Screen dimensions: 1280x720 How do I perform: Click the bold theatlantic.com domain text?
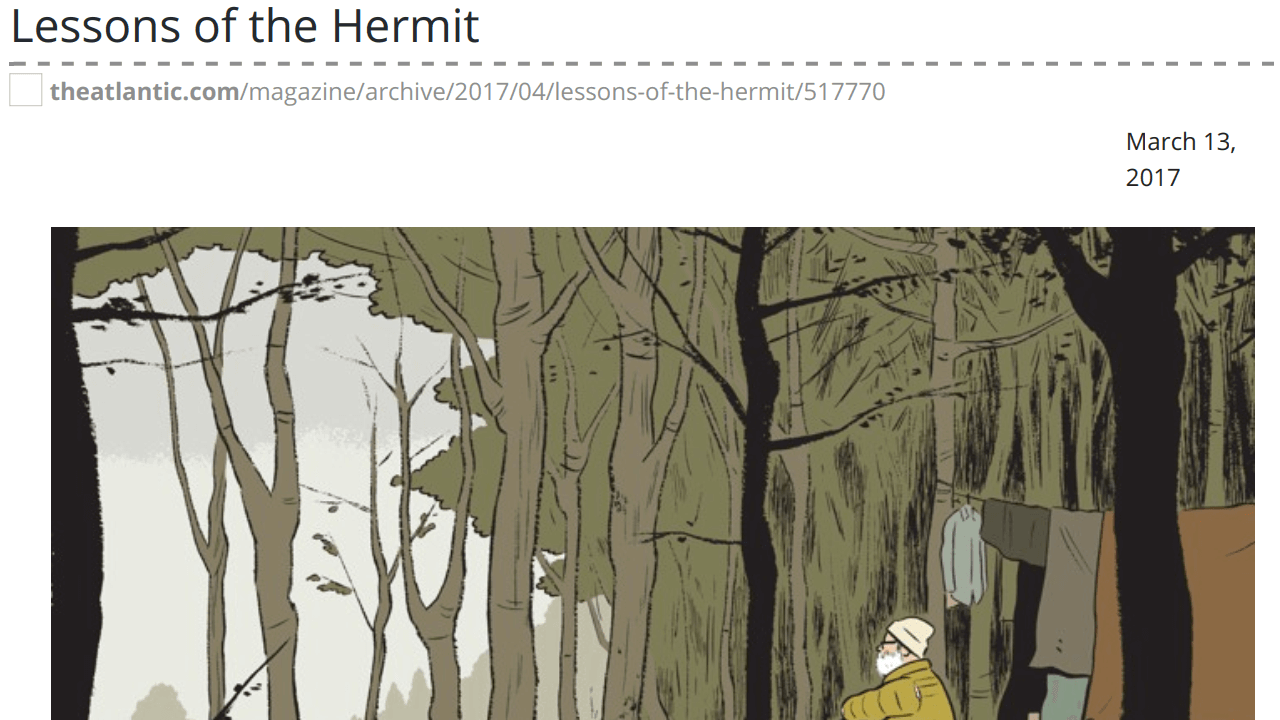pos(145,92)
